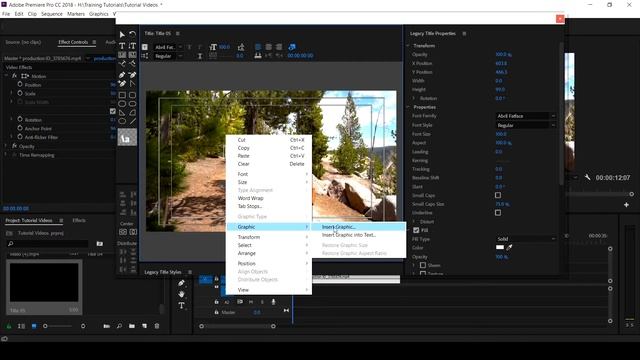The height and width of the screenshot is (360, 640).
Task: Toggle the Position stopwatch animation
Action: click(x=20, y=84)
